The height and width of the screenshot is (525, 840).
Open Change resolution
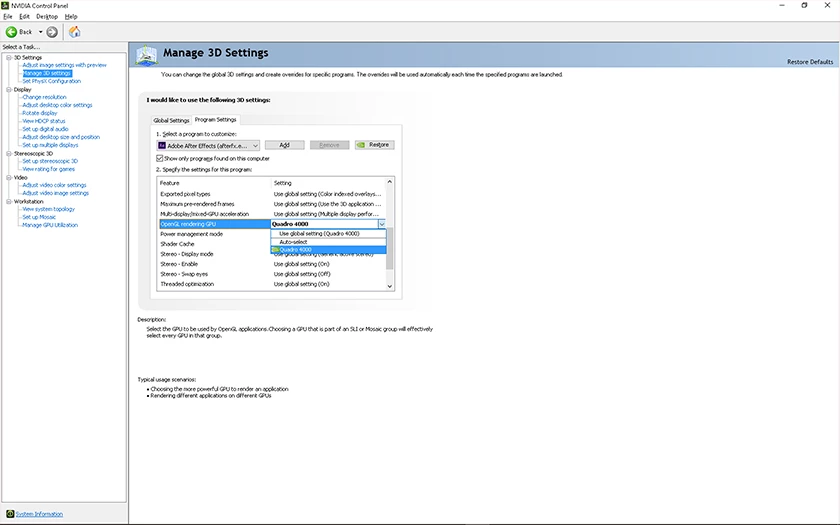[44, 98]
